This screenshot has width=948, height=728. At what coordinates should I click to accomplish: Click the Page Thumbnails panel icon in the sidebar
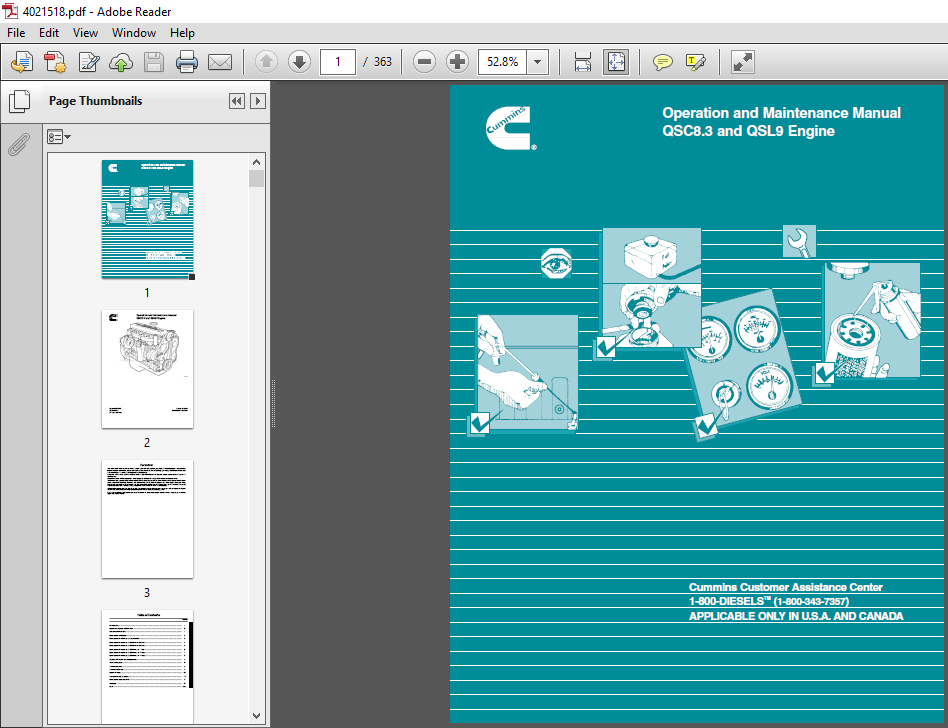19,102
